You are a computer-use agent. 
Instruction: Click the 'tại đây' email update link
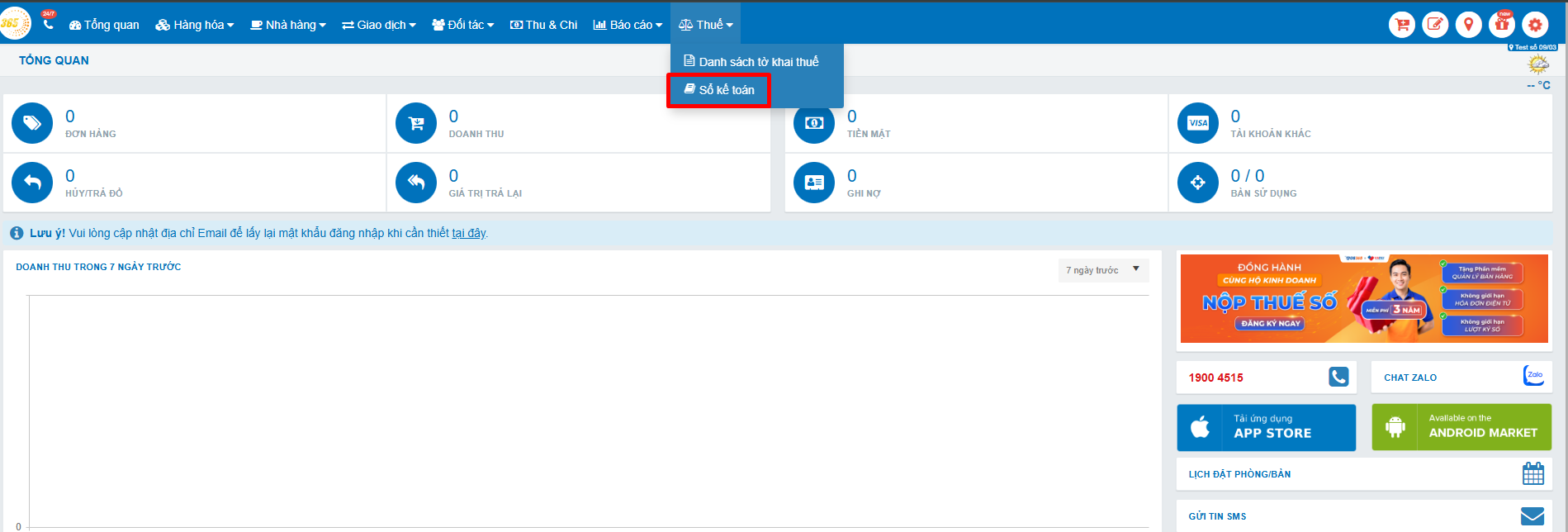point(469,234)
